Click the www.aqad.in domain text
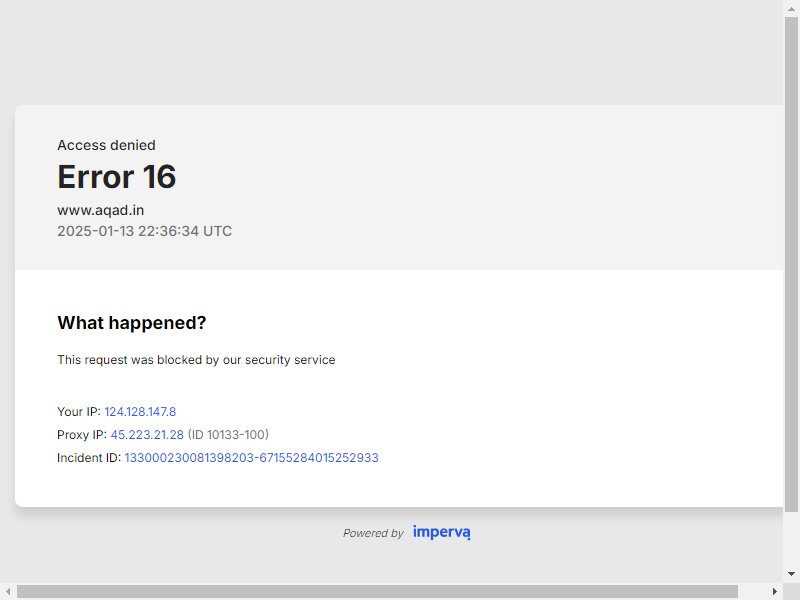 [101, 210]
